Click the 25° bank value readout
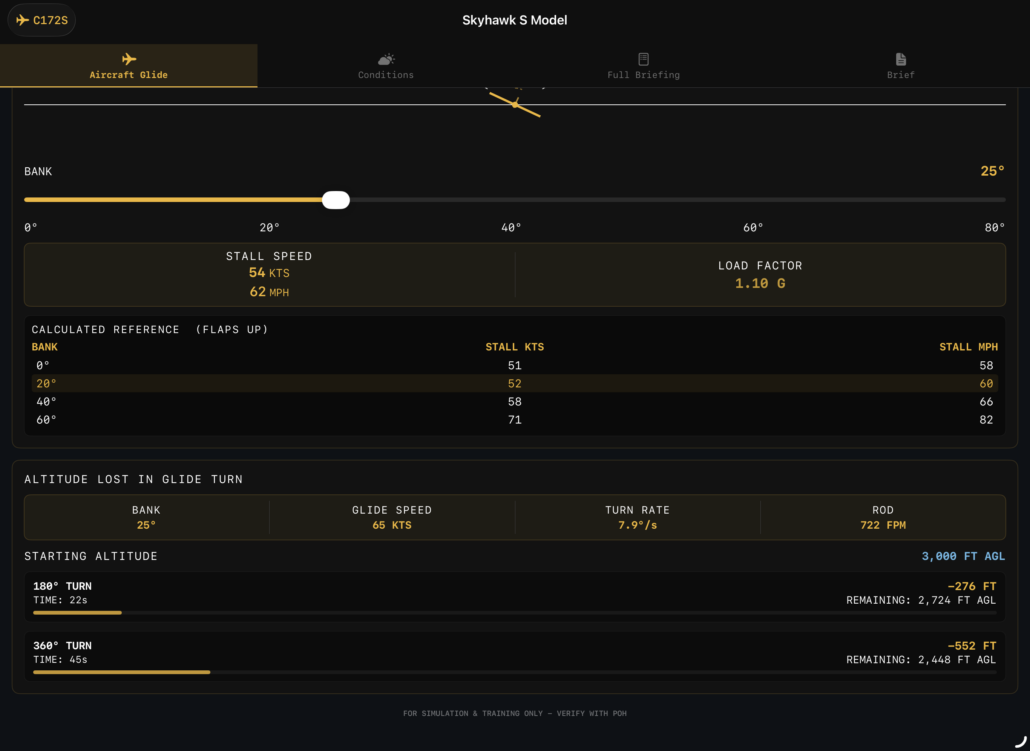 point(993,171)
